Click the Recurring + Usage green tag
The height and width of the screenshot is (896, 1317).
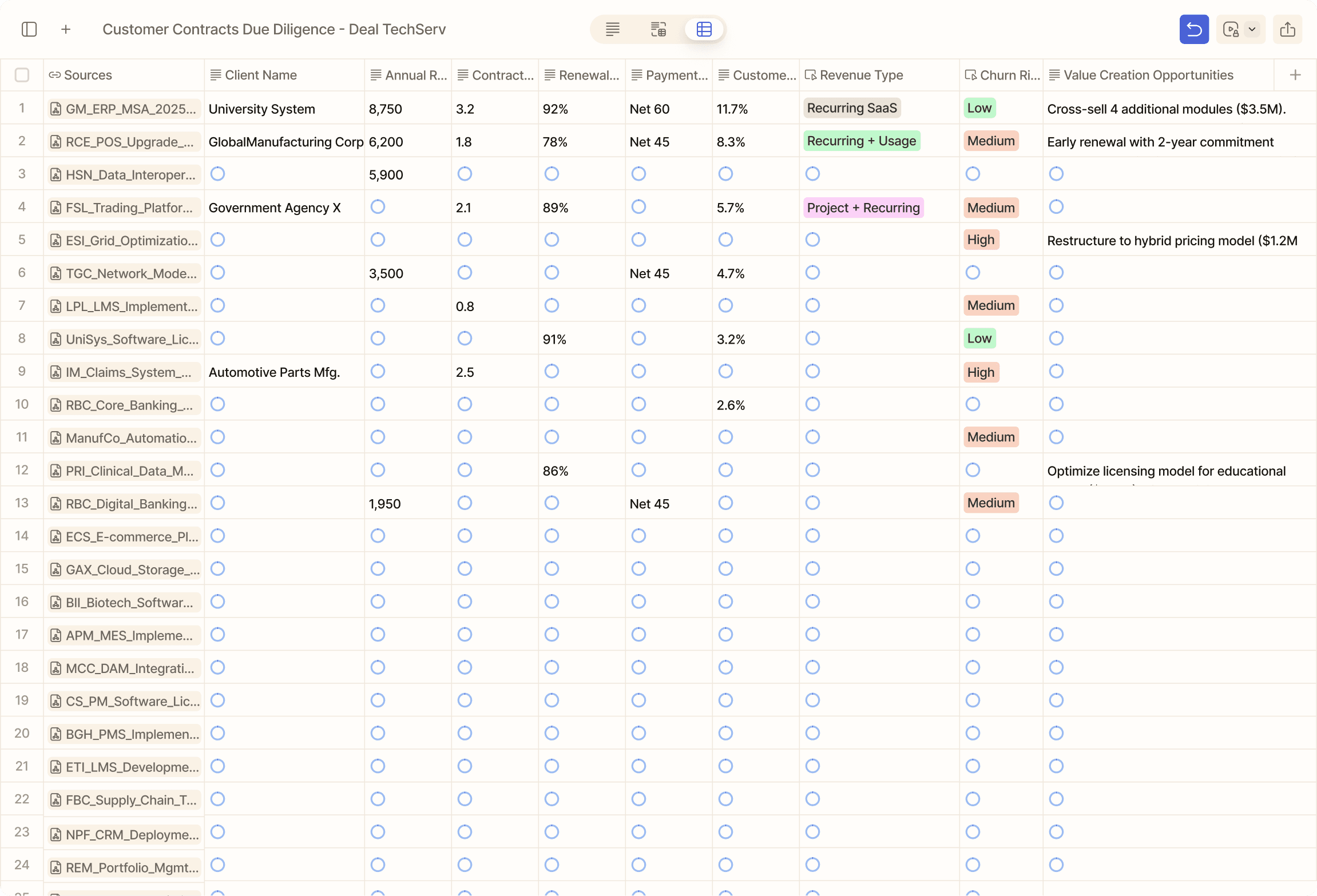pos(861,141)
